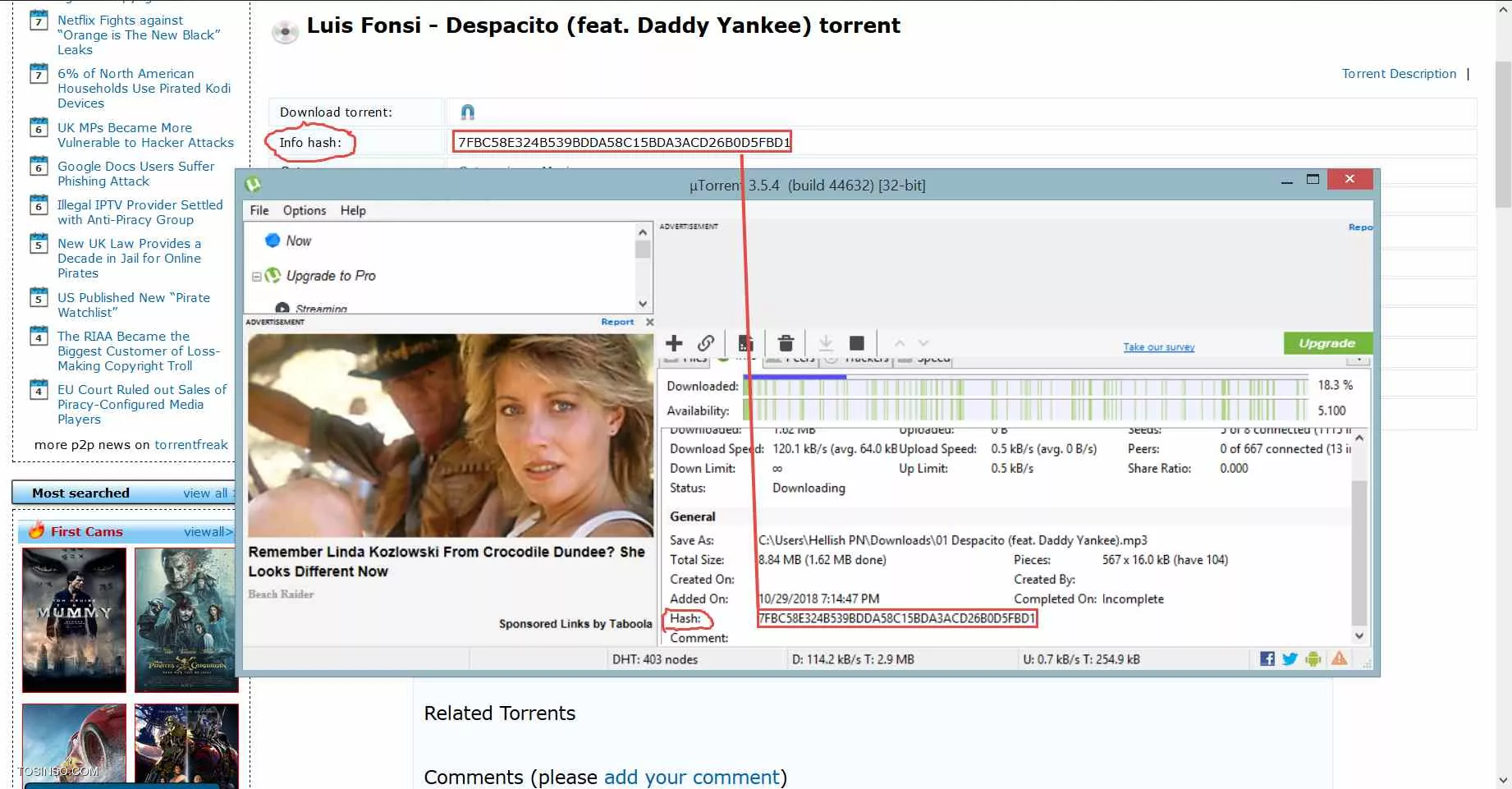Image resolution: width=1512 pixels, height=789 pixels.
Task: Open the File menu in uTorrent
Action: [x=259, y=210]
